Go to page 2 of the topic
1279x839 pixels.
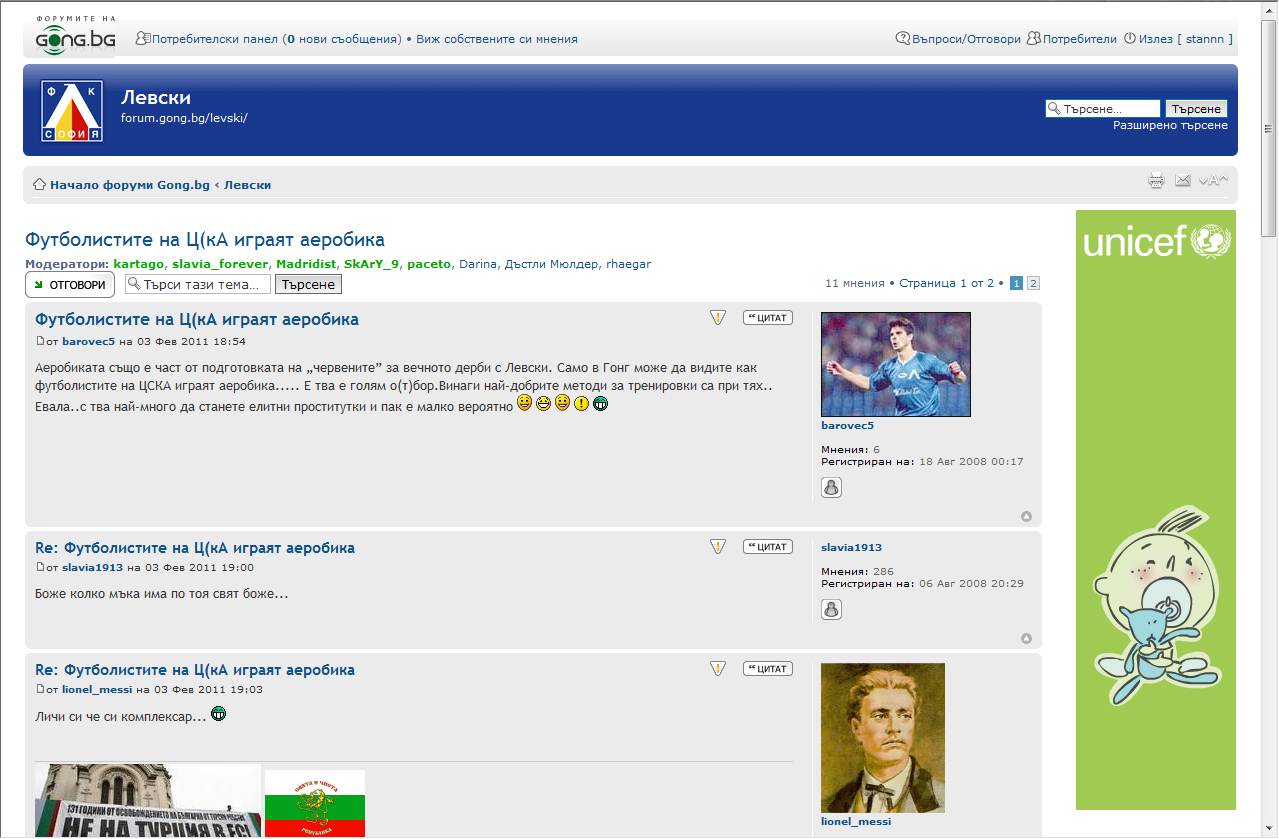pos(1033,283)
